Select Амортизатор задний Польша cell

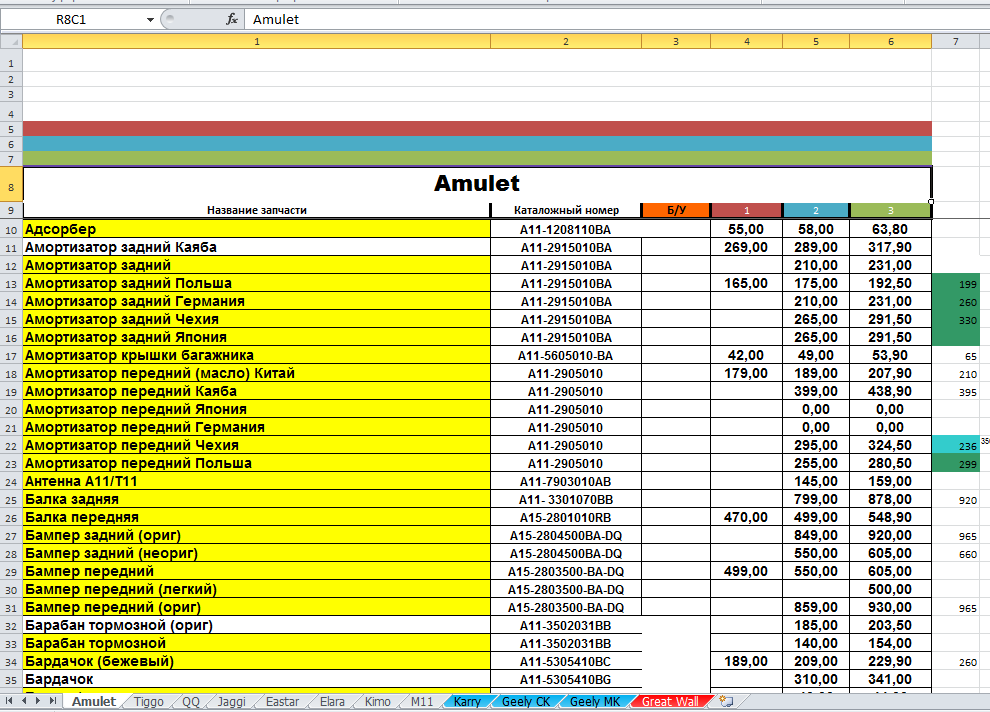point(256,283)
